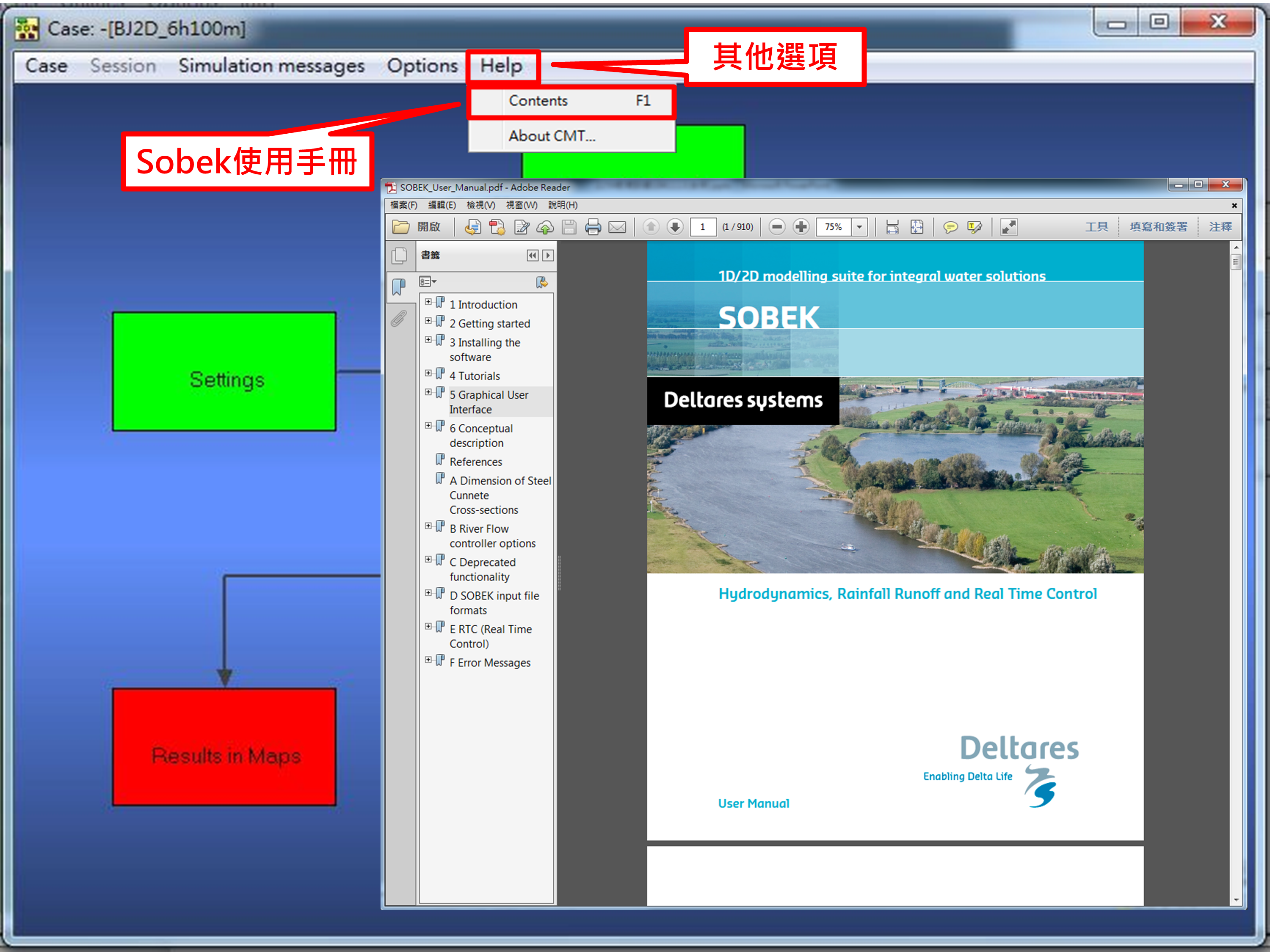Open the 說明(H) menu in Adobe Reader
Image resolution: width=1270 pixels, height=952 pixels.
[563, 206]
